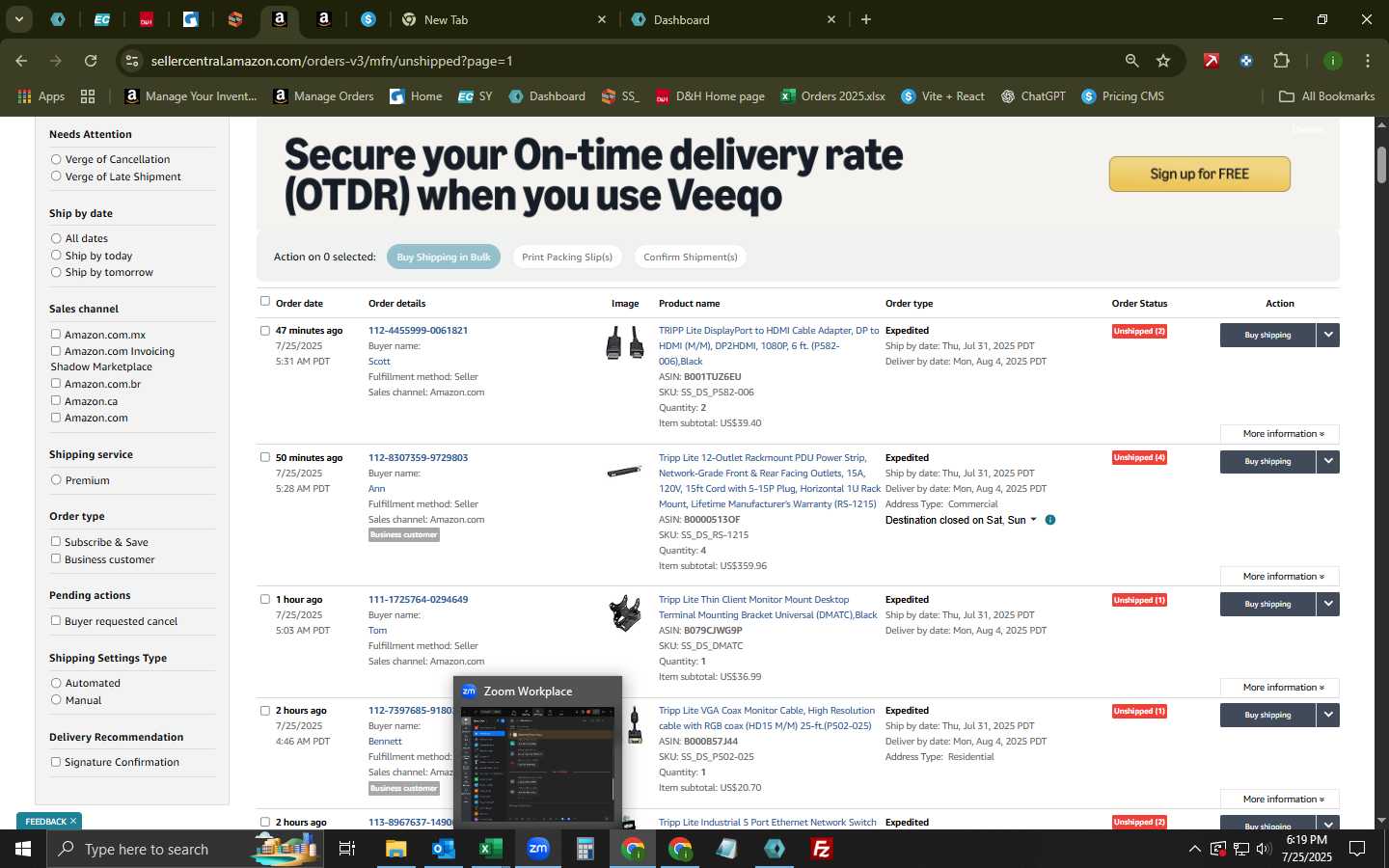Expand More information for Scott's order
Image resolution: width=1389 pixels, height=868 pixels.
click(x=1279, y=434)
